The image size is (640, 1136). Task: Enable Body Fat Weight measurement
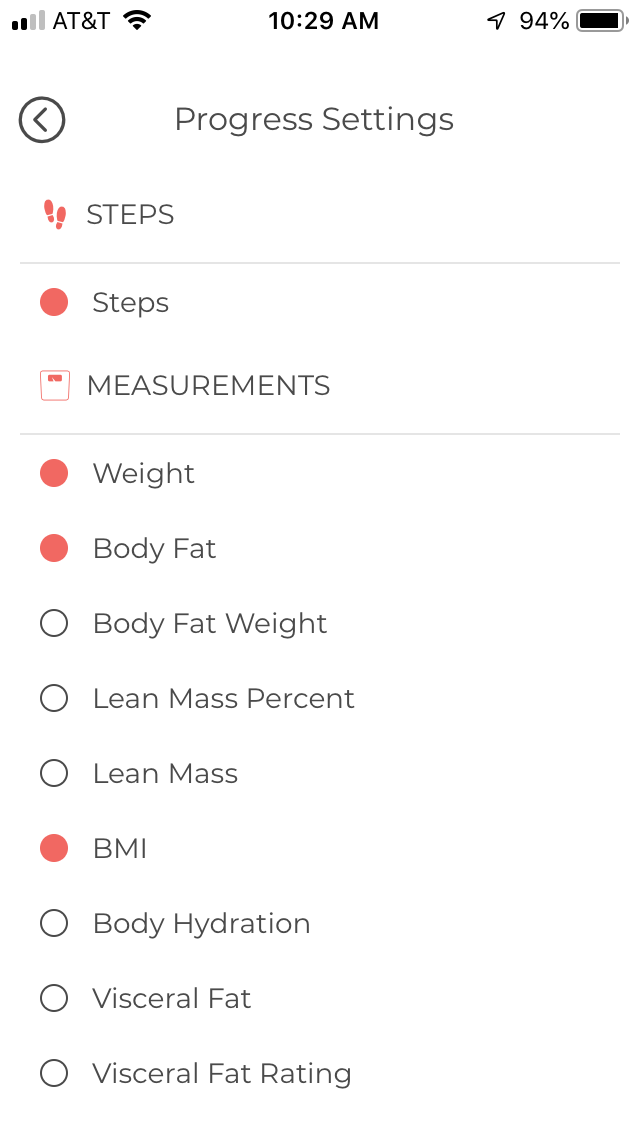[x=54, y=623]
